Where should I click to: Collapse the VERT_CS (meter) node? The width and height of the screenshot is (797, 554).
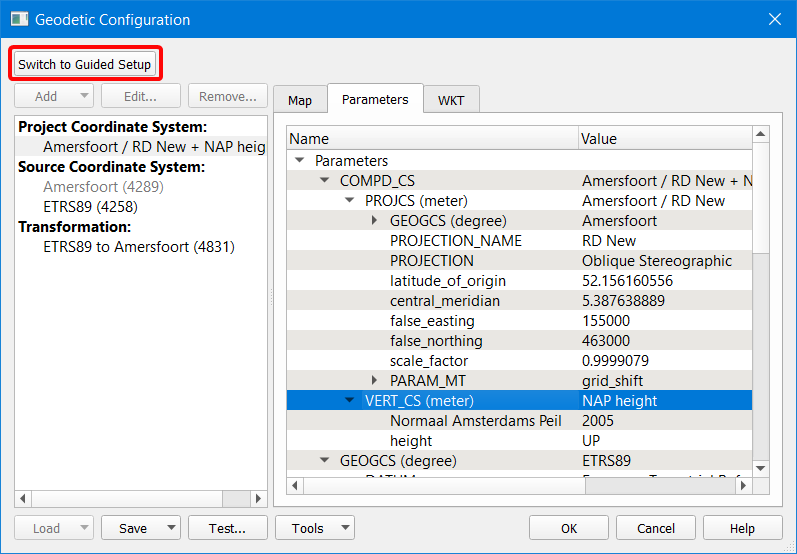pos(349,401)
